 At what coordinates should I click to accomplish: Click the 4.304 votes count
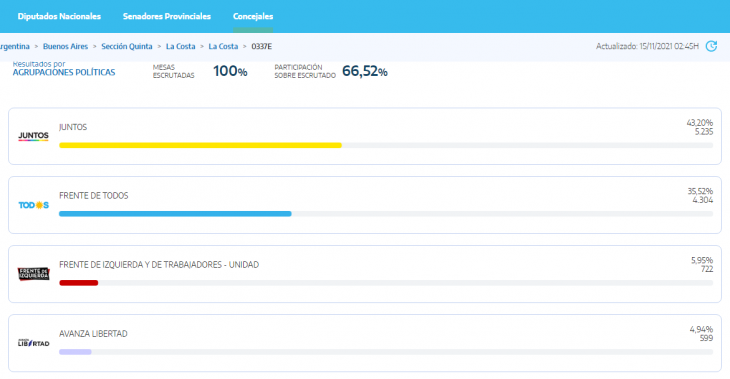click(x=703, y=200)
